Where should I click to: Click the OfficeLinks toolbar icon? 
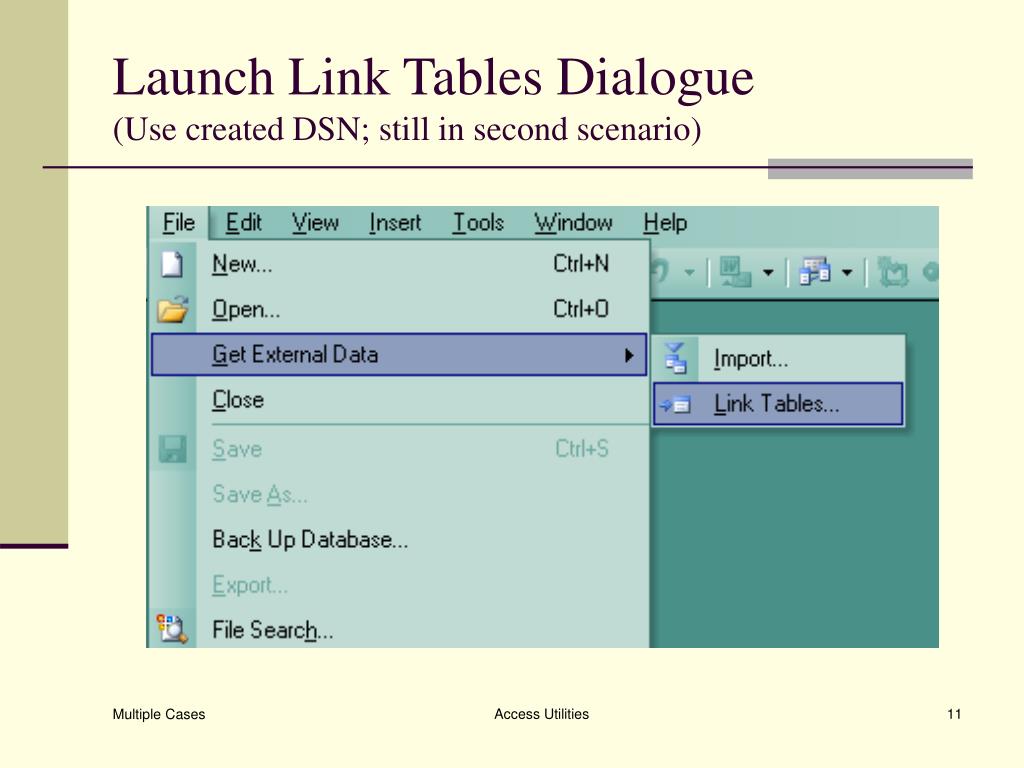point(735,272)
